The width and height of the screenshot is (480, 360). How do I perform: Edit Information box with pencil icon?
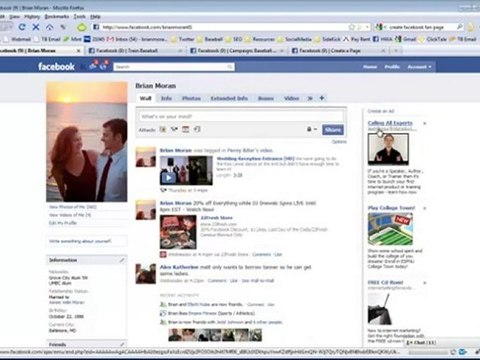point(122,260)
